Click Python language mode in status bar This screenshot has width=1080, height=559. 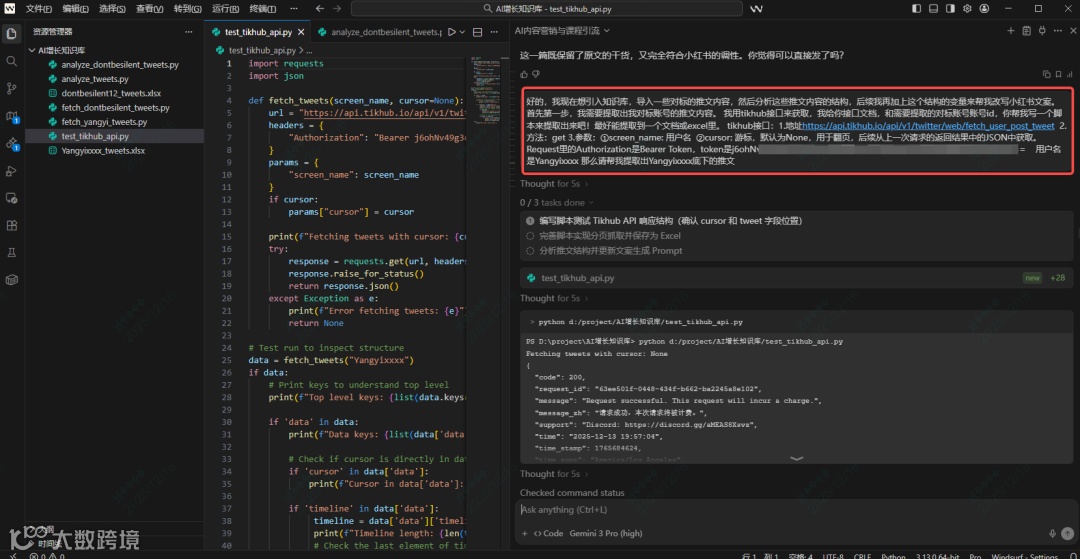coord(893,556)
